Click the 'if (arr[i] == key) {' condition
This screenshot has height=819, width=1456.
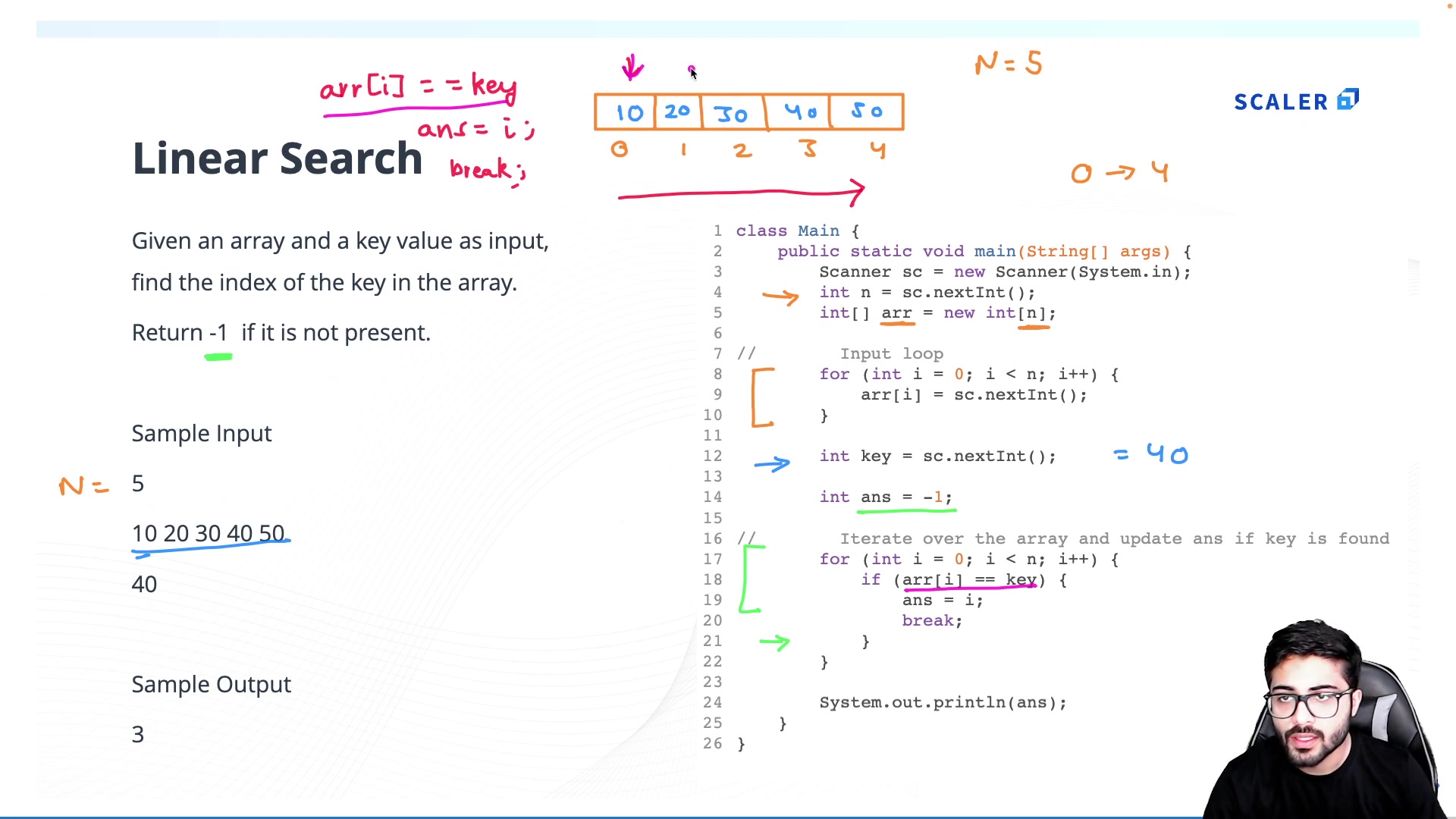pos(964,579)
